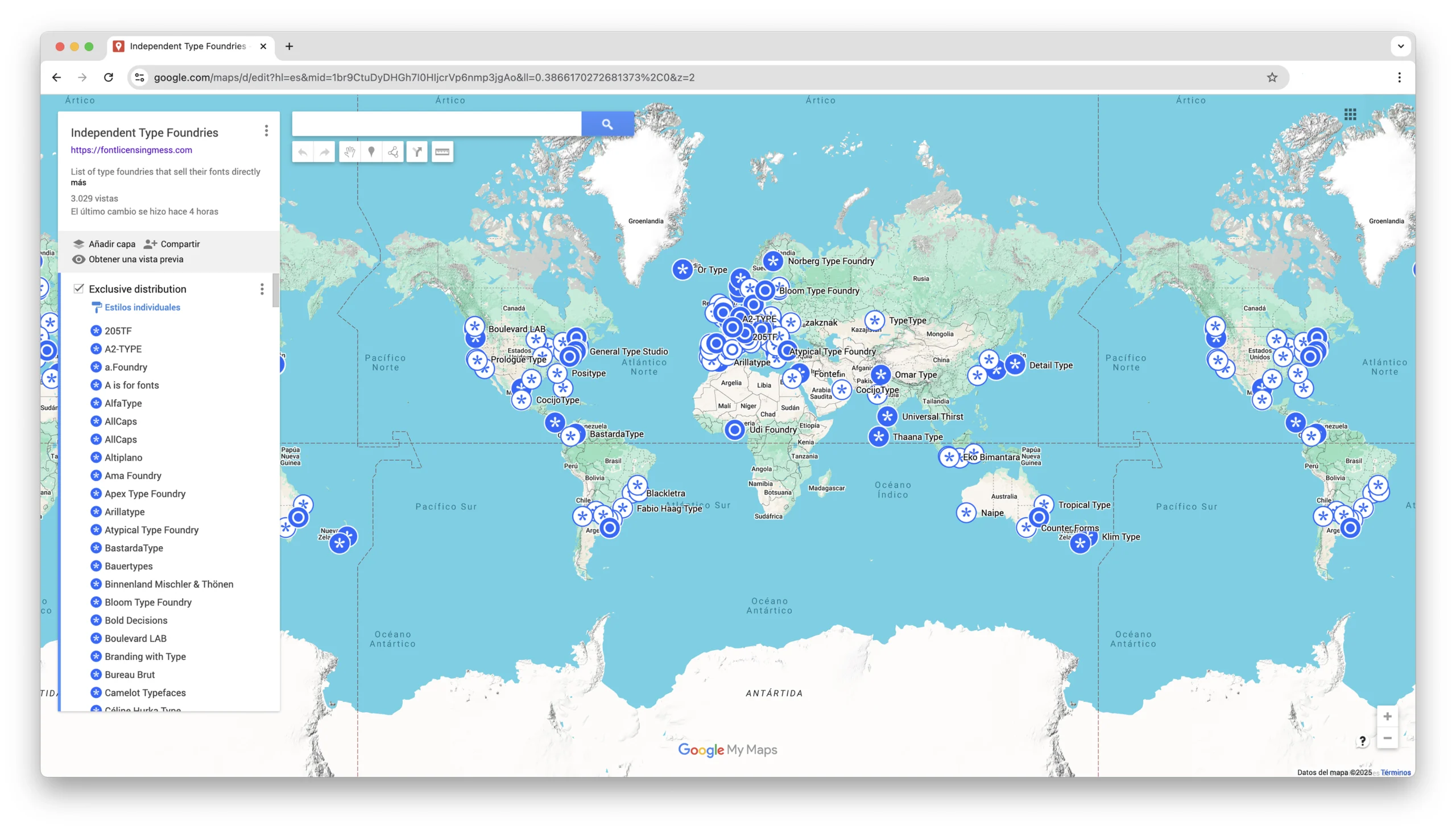Open the fontlicensingmess.com link
This screenshot has height=835, width=1456.
131,150
